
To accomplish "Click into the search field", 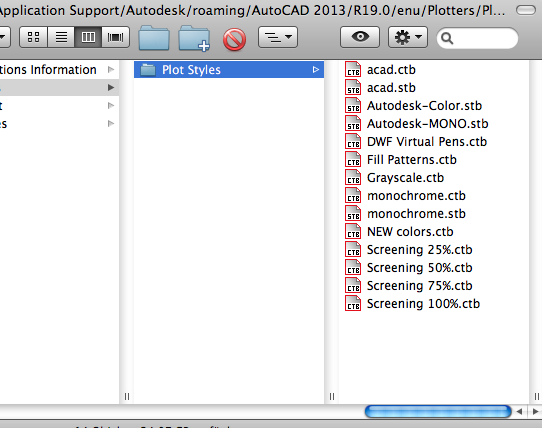I will 477,38.
